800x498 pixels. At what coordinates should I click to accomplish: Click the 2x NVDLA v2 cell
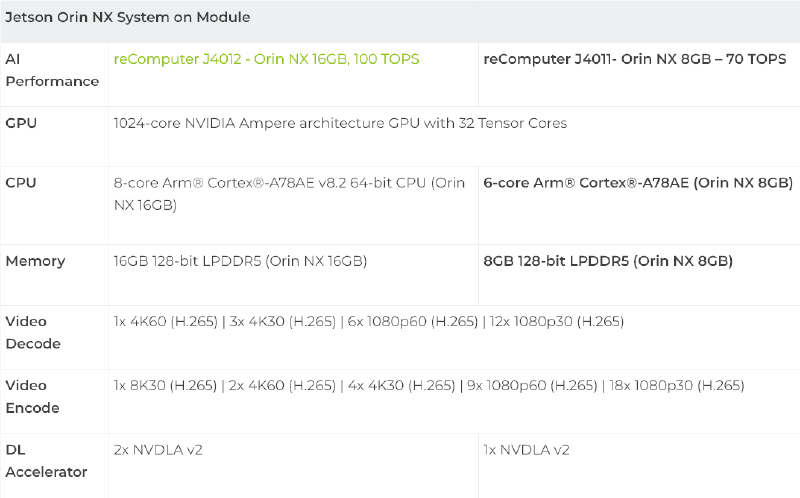[x=158, y=449]
